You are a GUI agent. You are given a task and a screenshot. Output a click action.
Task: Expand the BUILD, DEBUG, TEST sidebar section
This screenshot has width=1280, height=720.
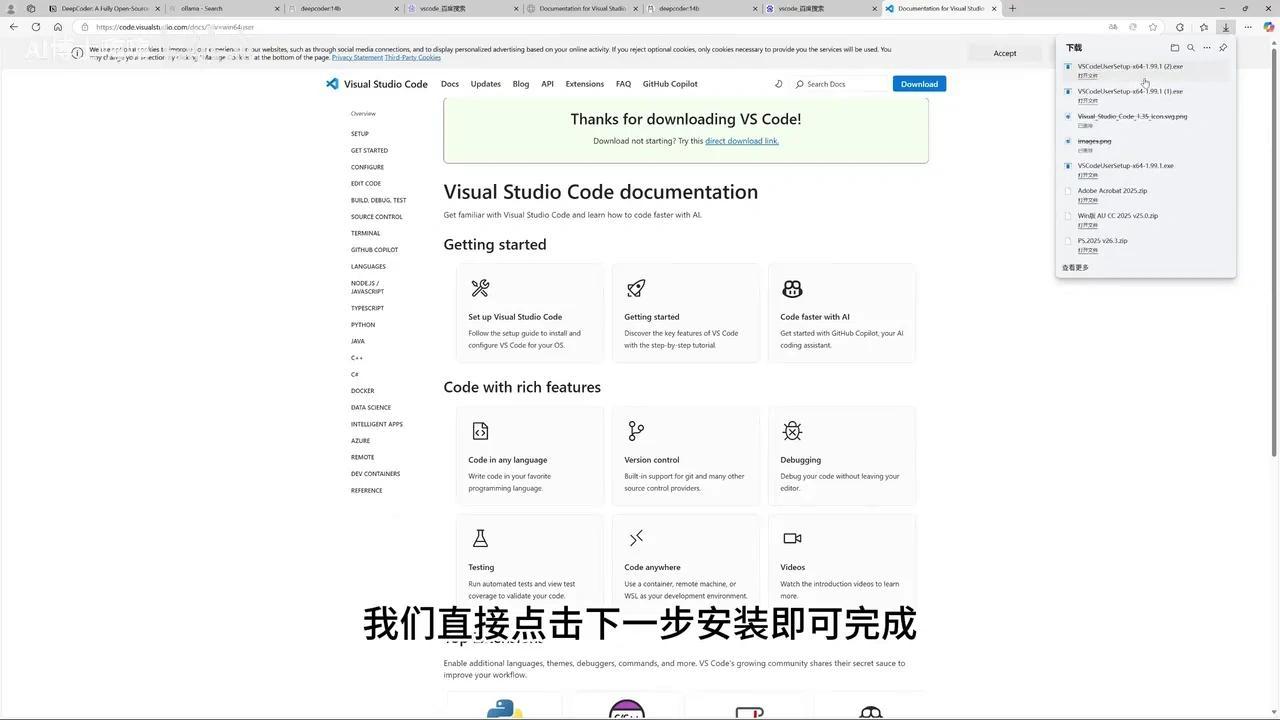378,200
